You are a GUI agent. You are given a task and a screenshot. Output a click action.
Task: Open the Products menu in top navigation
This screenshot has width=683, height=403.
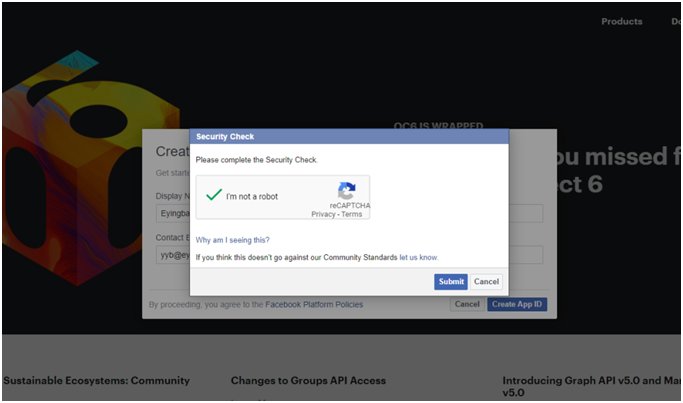[x=622, y=21]
